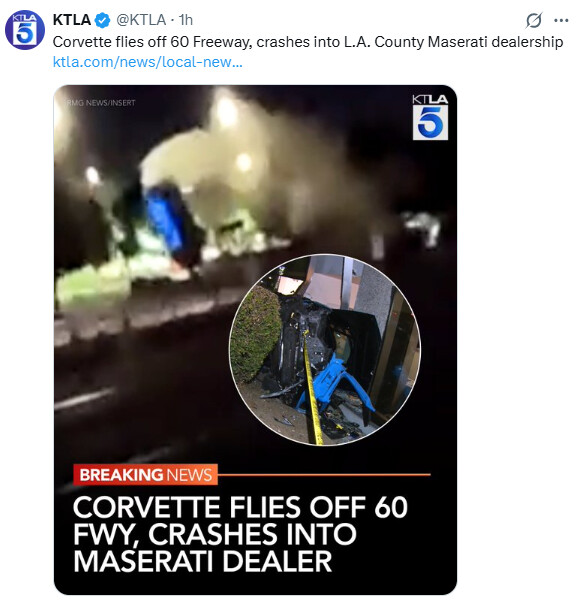The width and height of the screenshot is (576, 605).
Task: Click the red BREAKING NEWS banner
Action: pos(145,475)
